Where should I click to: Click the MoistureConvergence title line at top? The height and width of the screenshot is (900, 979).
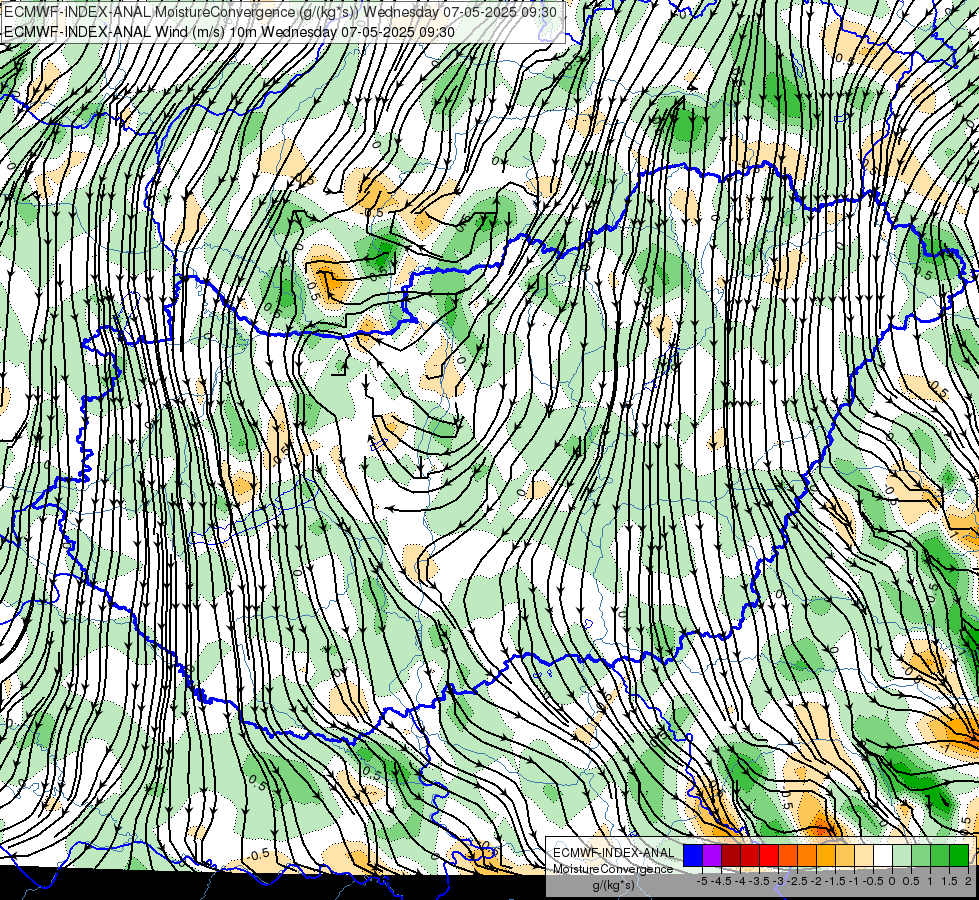click(280, 12)
